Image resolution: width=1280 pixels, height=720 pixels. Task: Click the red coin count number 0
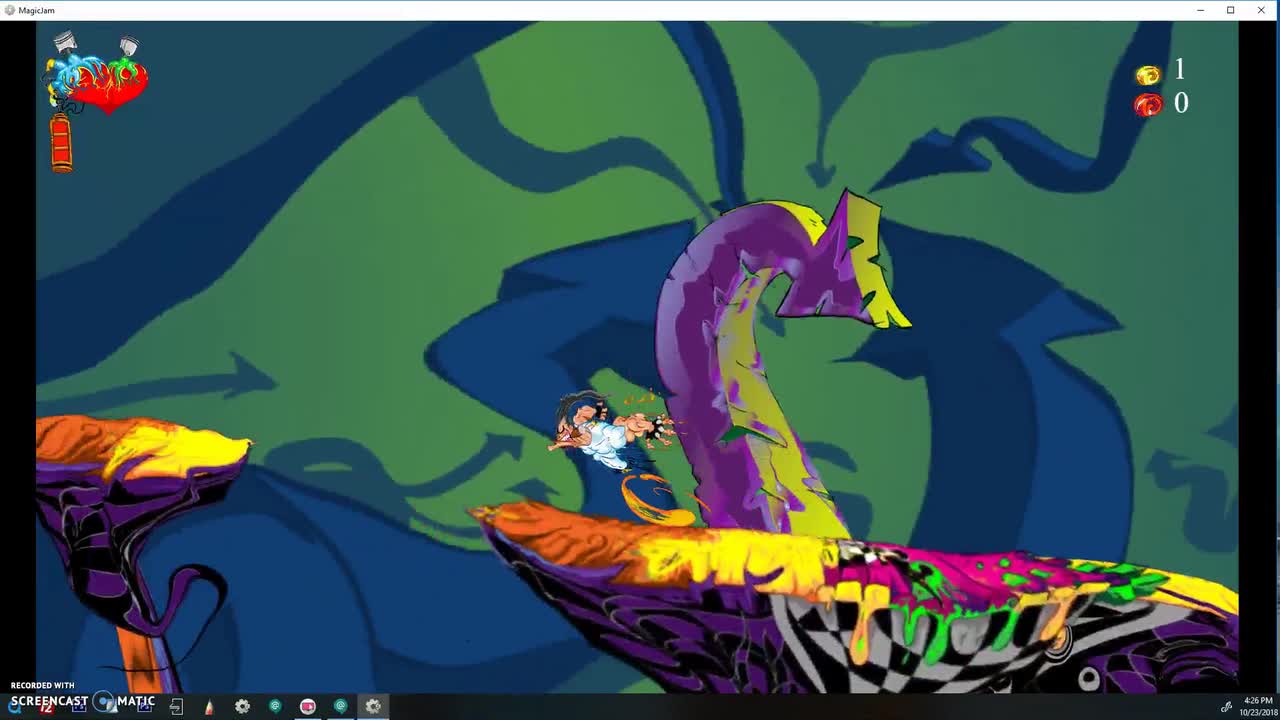click(1181, 103)
